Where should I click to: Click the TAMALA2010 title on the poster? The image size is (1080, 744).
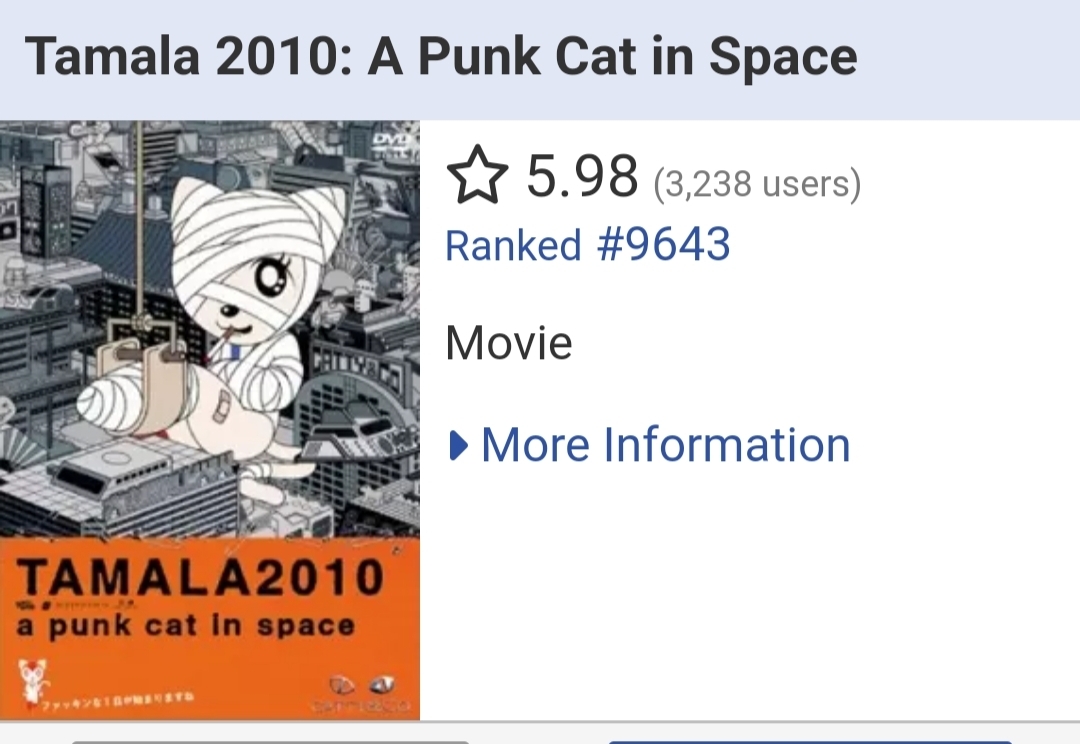pos(200,578)
